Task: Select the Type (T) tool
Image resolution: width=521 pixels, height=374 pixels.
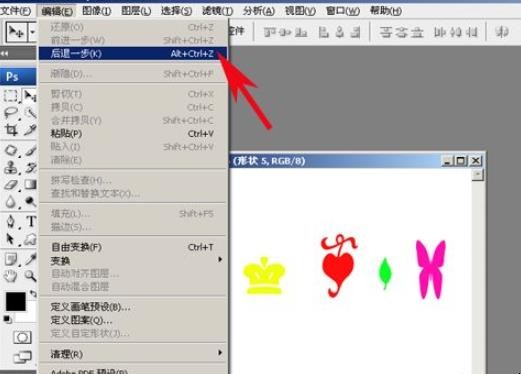Action: (x=31, y=221)
